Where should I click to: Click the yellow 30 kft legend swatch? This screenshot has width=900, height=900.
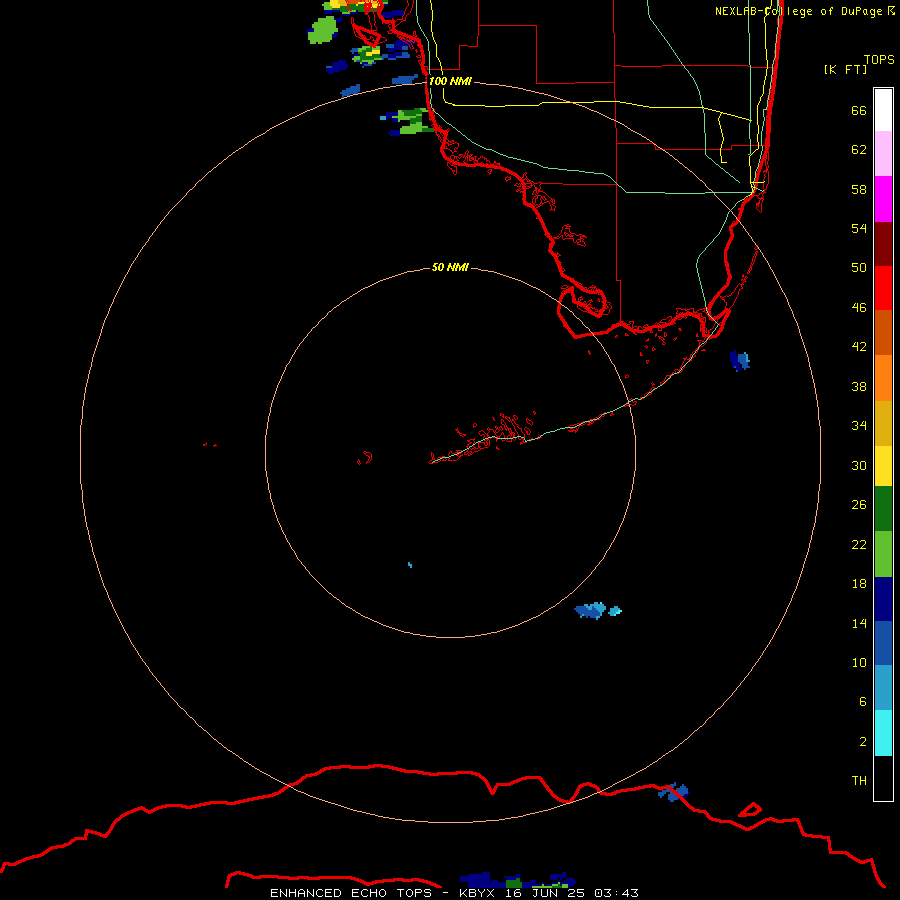pyautogui.click(x=883, y=466)
